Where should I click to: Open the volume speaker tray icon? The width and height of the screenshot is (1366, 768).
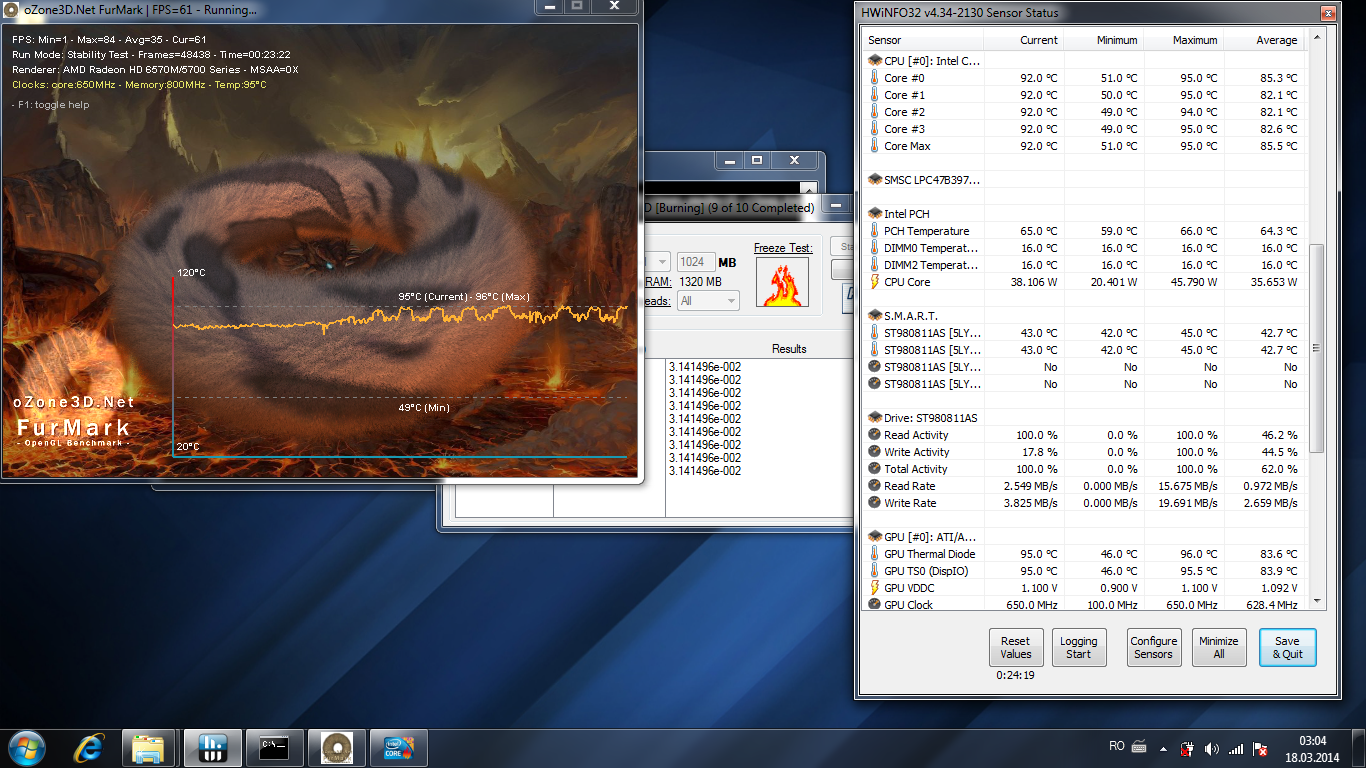click(1211, 748)
